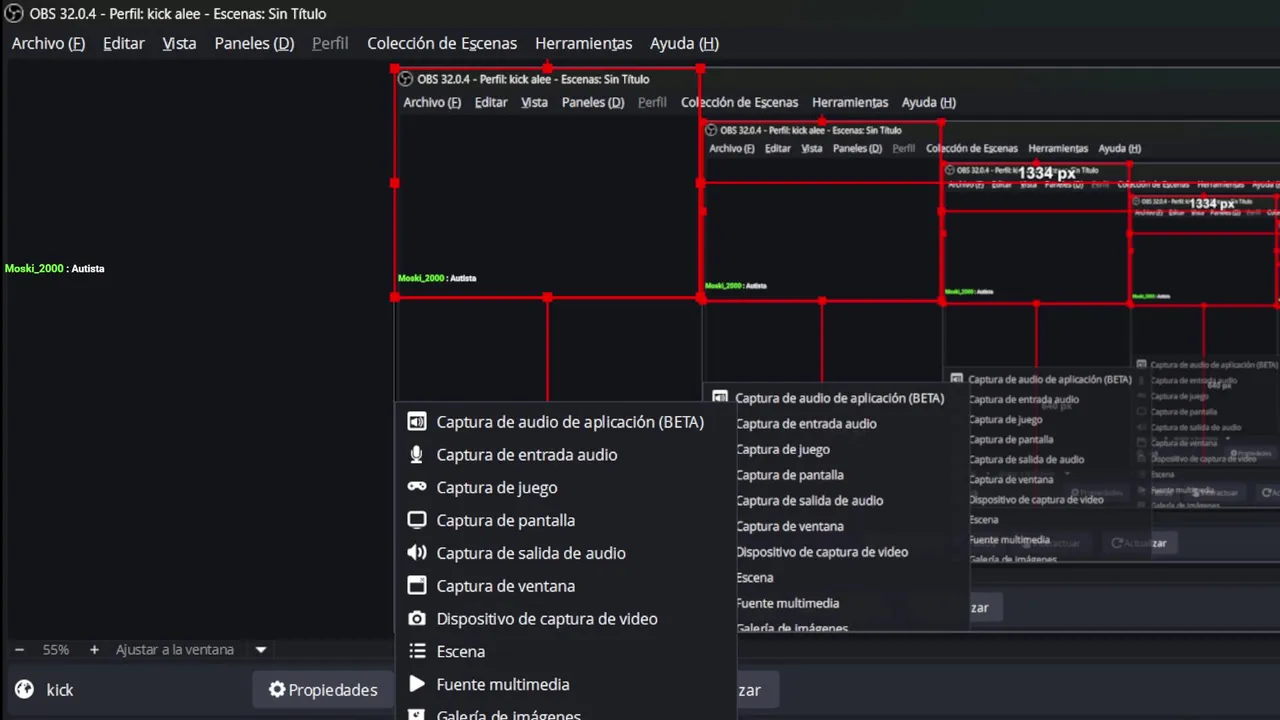Choose the 'Captura de ventana' window source
Viewport: 1280px width, 720px height.
pos(565,586)
